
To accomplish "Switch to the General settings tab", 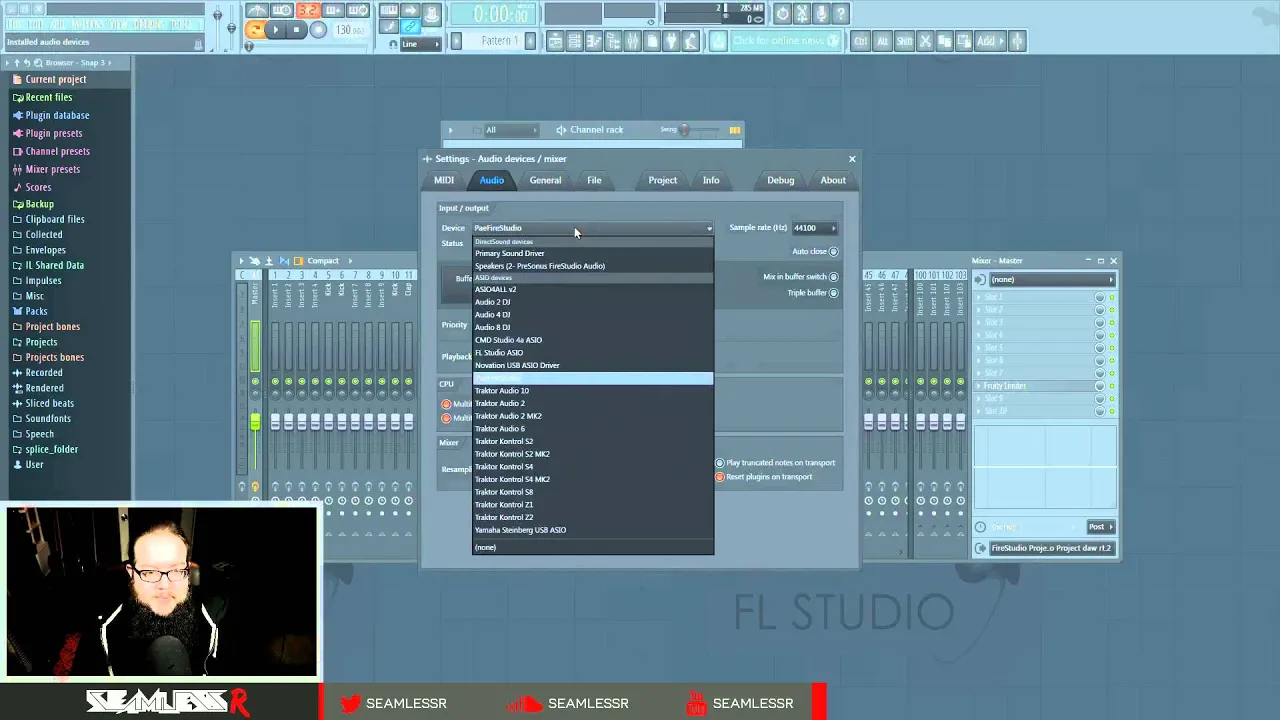I will (x=545, y=180).
